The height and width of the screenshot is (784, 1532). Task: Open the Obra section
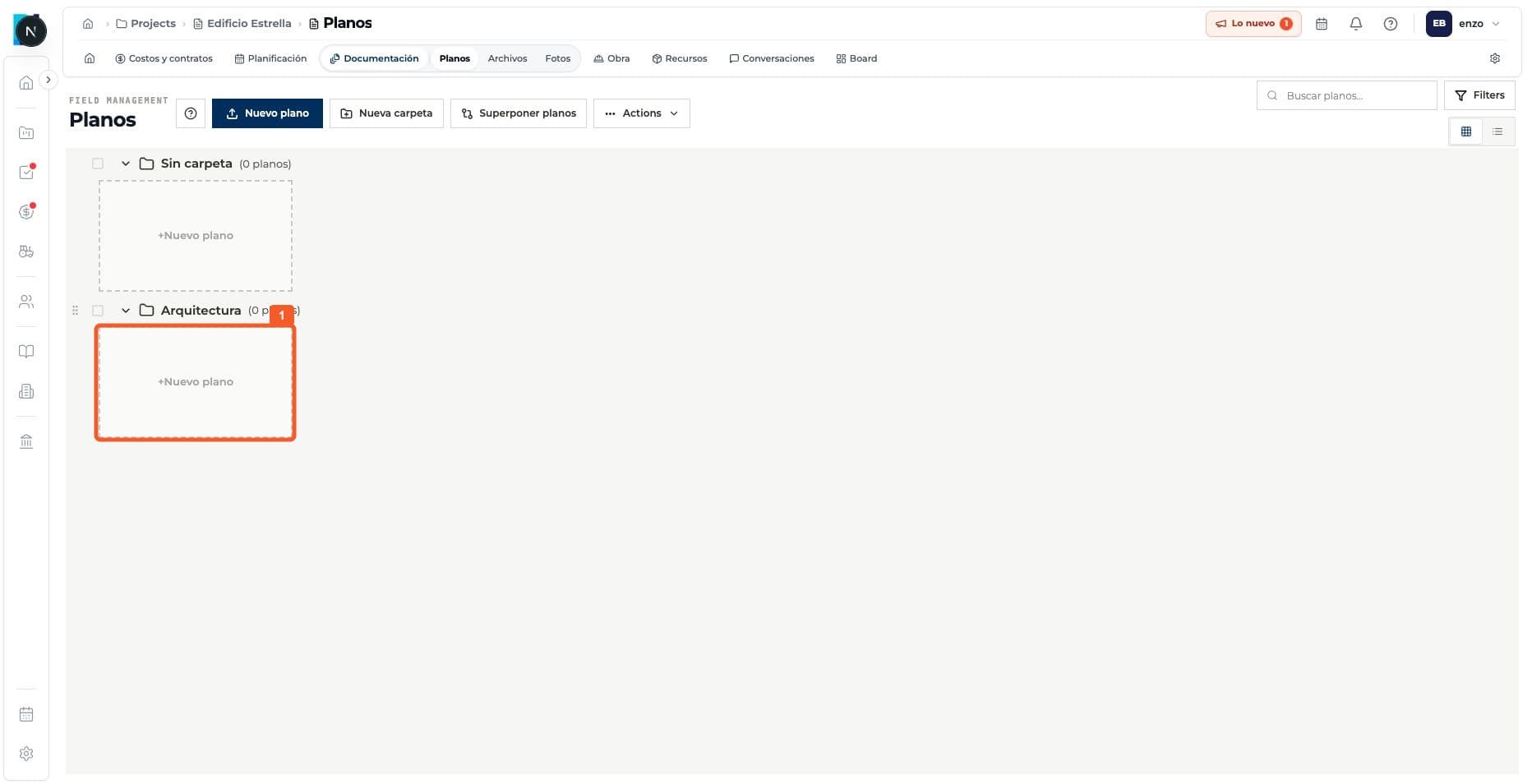click(611, 58)
